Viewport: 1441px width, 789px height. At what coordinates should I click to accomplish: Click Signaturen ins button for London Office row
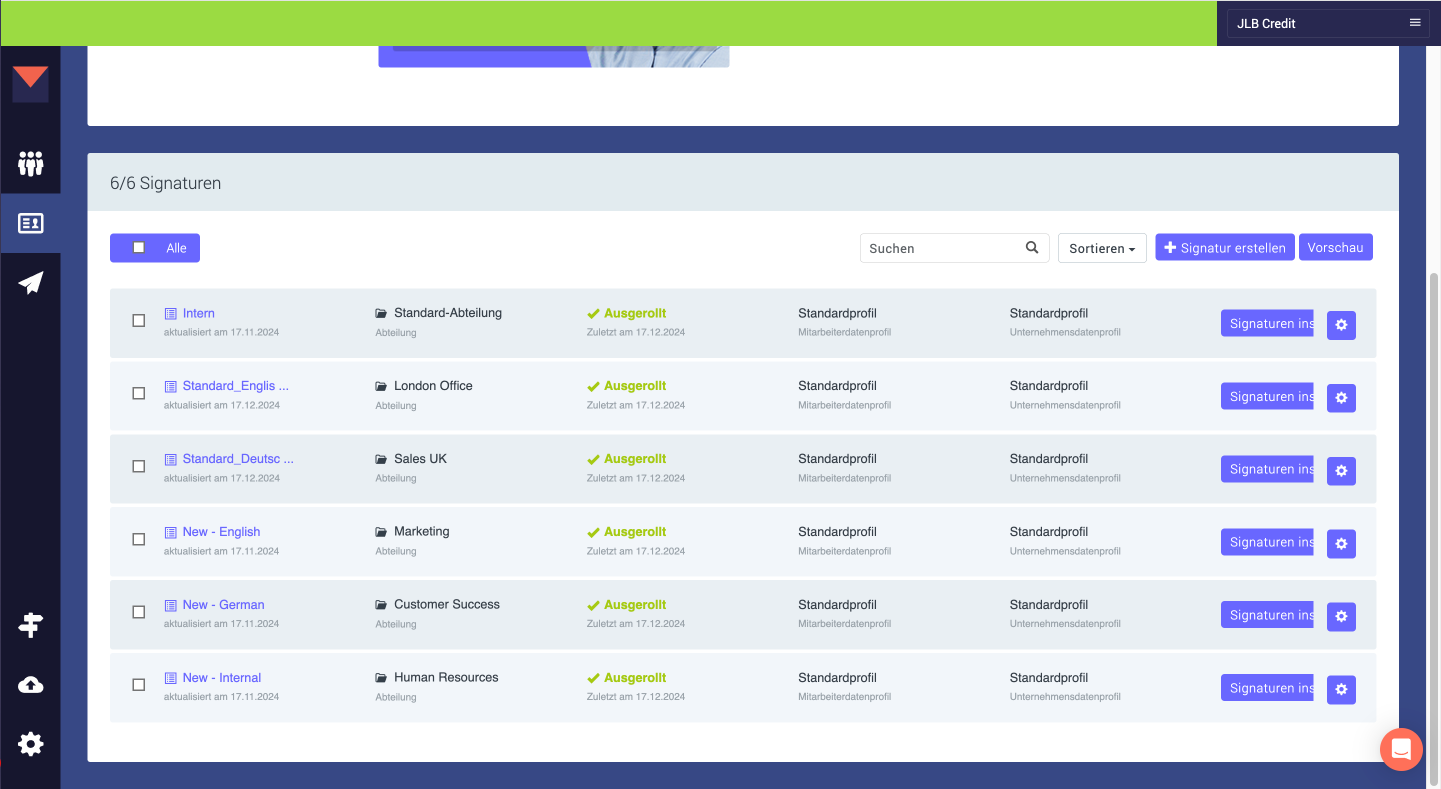click(1267, 396)
